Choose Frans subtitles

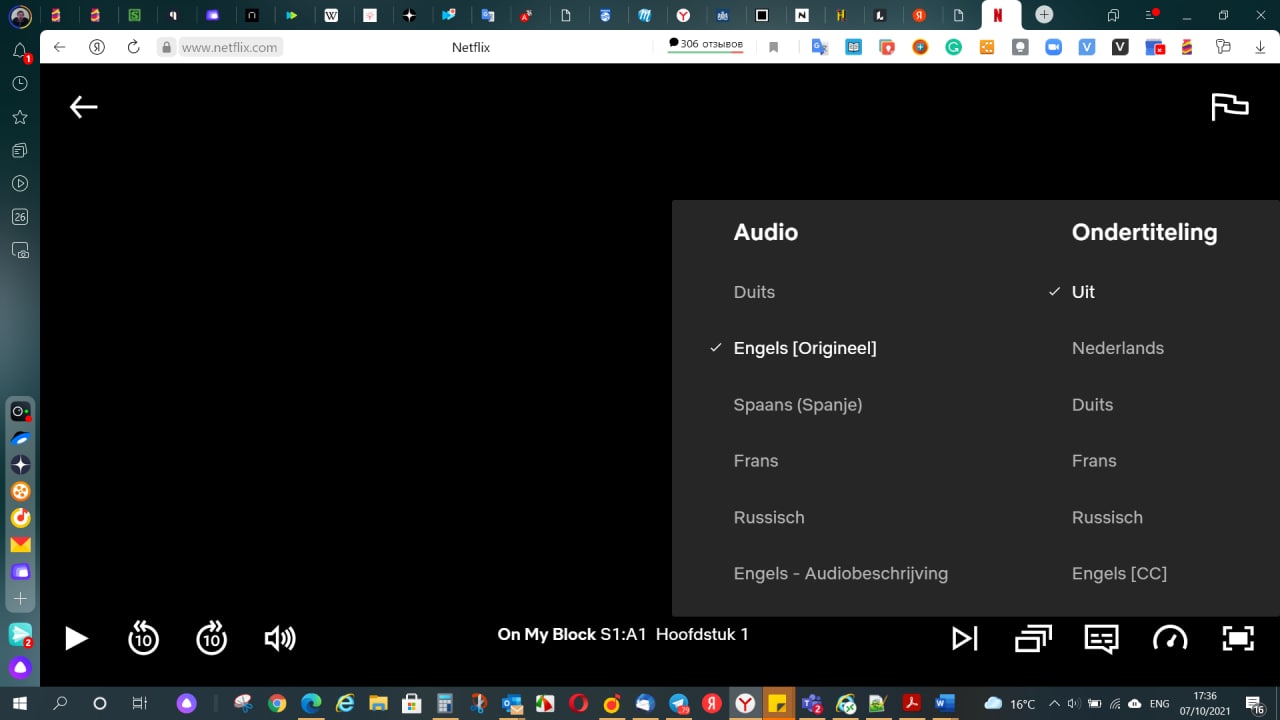click(1094, 461)
